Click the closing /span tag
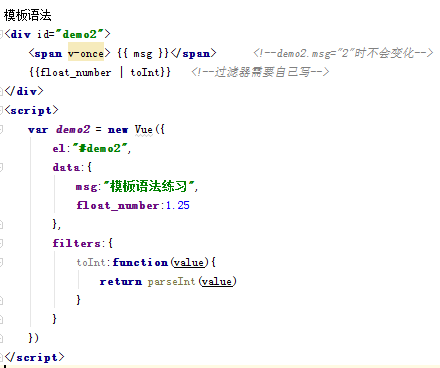This screenshot has height=368, width=440. [x=193, y=53]
